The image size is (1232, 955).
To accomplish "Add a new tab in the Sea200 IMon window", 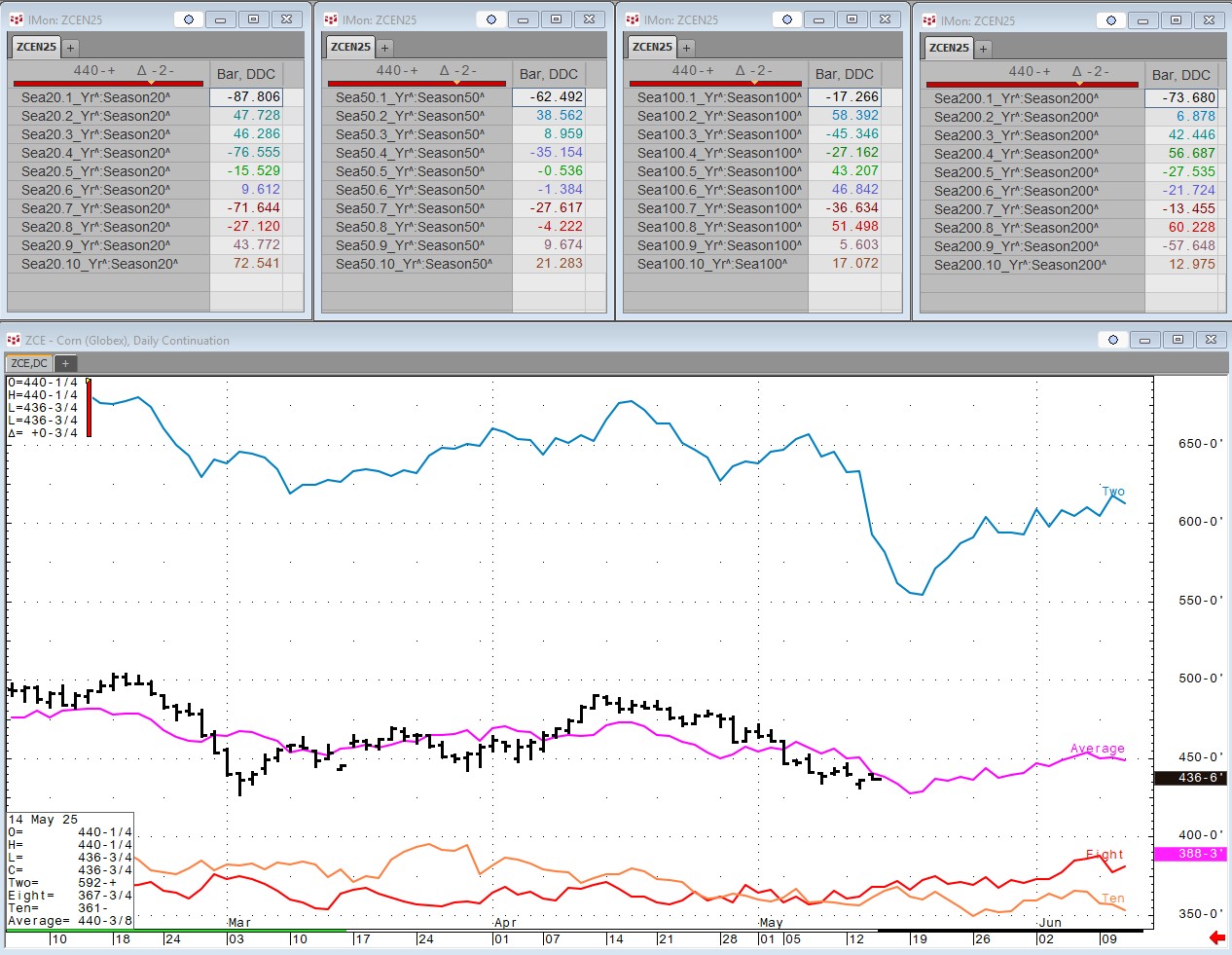I will click(983, 48).
